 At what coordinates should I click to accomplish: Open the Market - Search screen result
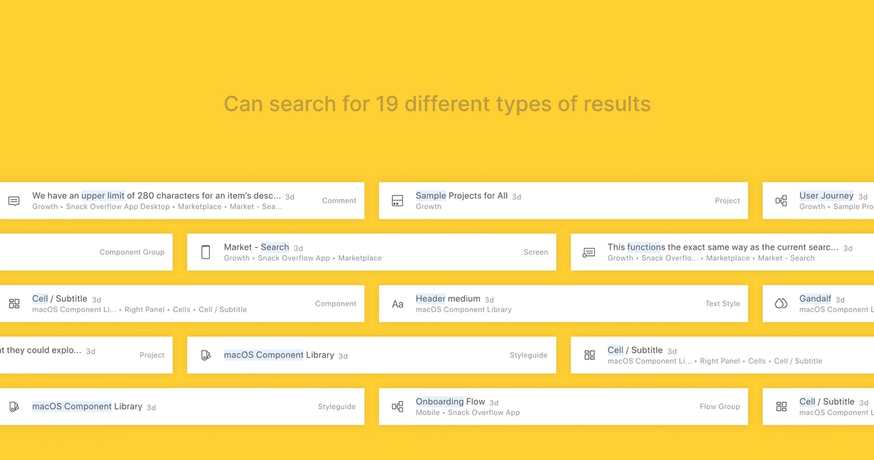click(x=372, y=252)
